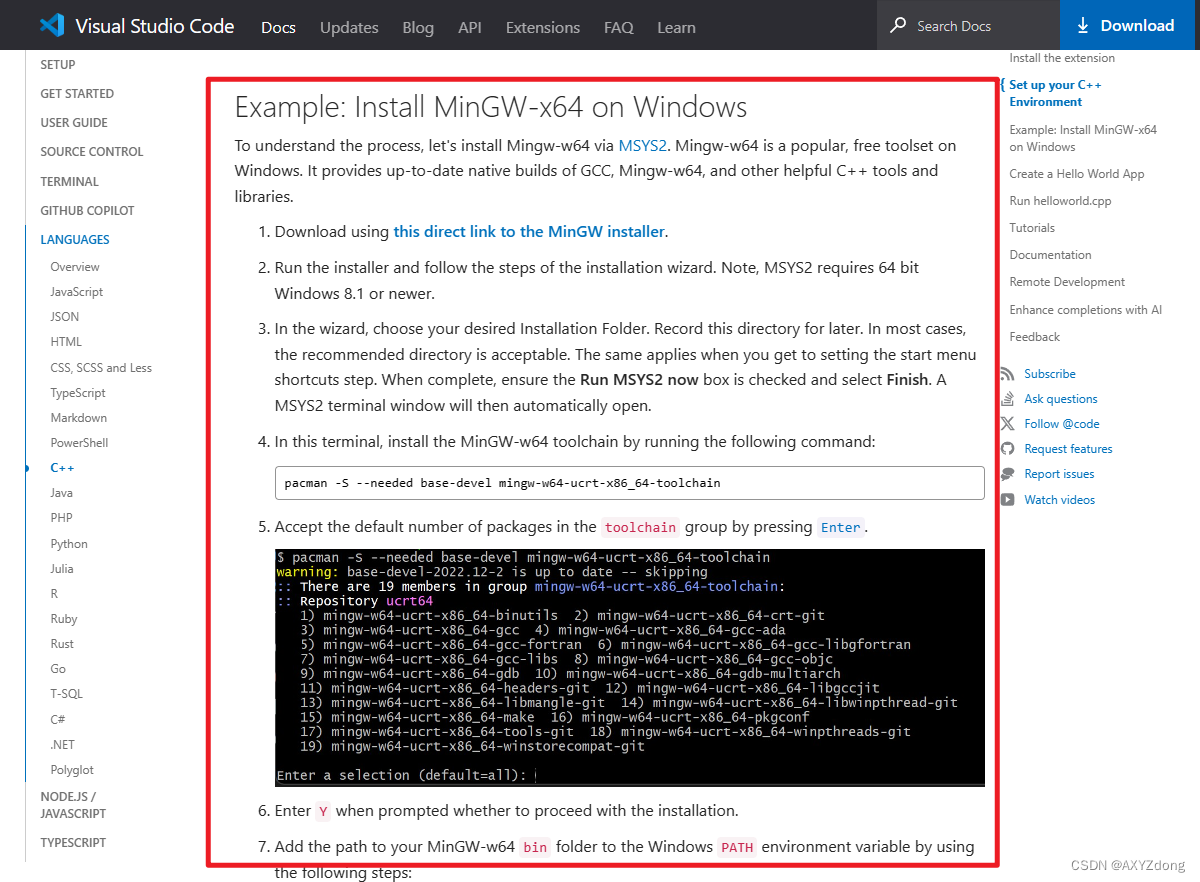
Task: Open the Docs tab in the navbar
Action: [x=278, y=27]
